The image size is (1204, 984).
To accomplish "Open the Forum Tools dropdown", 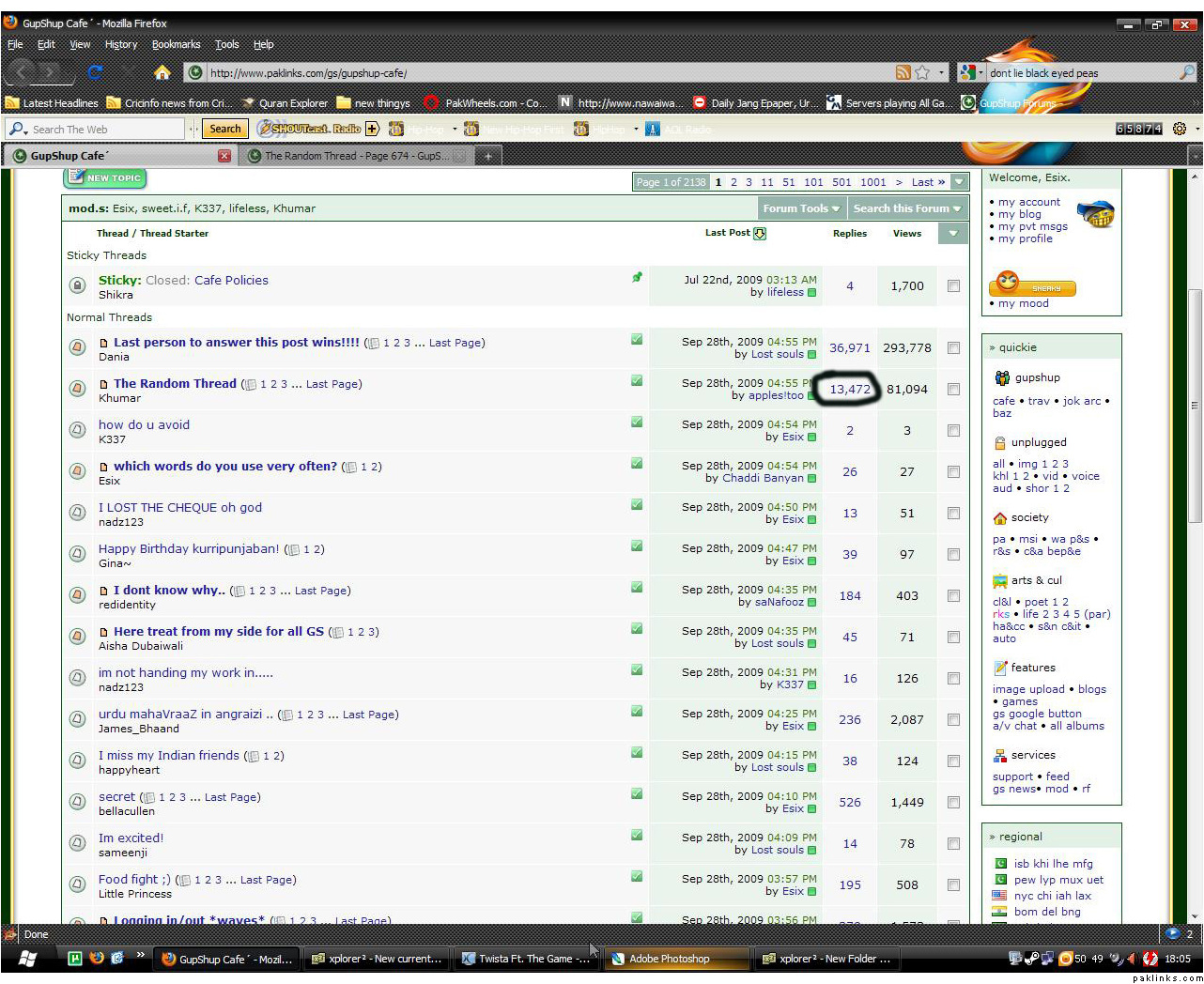I will point(800,208).
